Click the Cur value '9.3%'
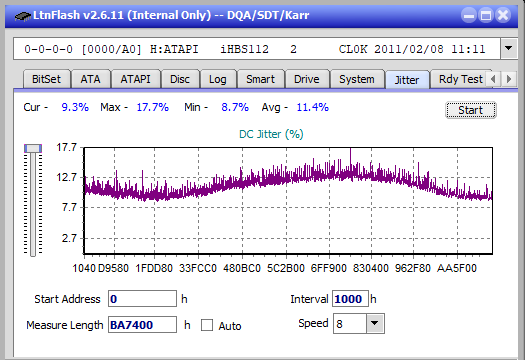The height and width of the screenshot is (360, 525). point(75,107)
